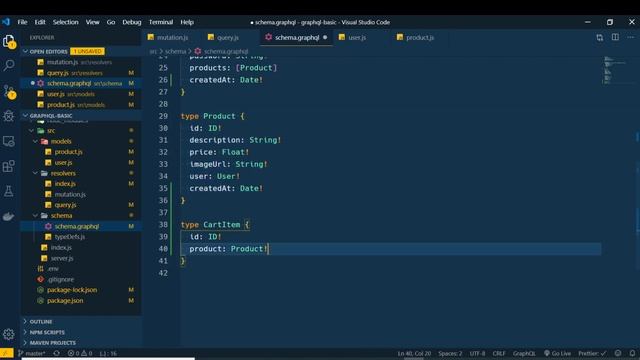640x360 pixels.
Task: Open the Debug menu
Action: coord(131,22)
